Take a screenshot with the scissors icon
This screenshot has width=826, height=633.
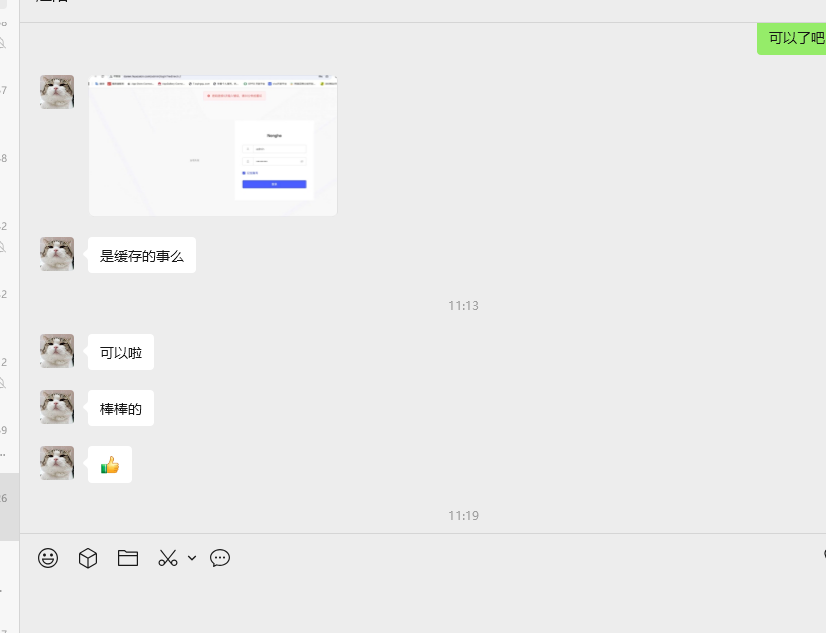coord(166,558)
